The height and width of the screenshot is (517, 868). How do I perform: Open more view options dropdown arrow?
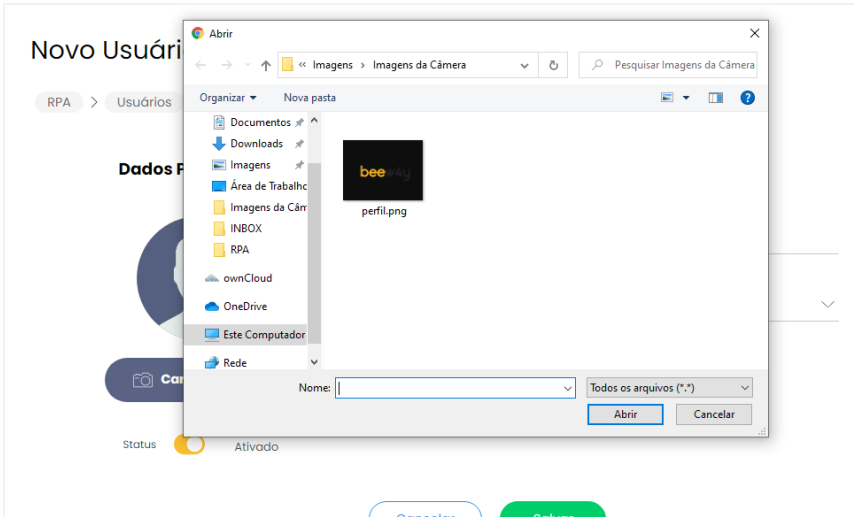(686, 97)
